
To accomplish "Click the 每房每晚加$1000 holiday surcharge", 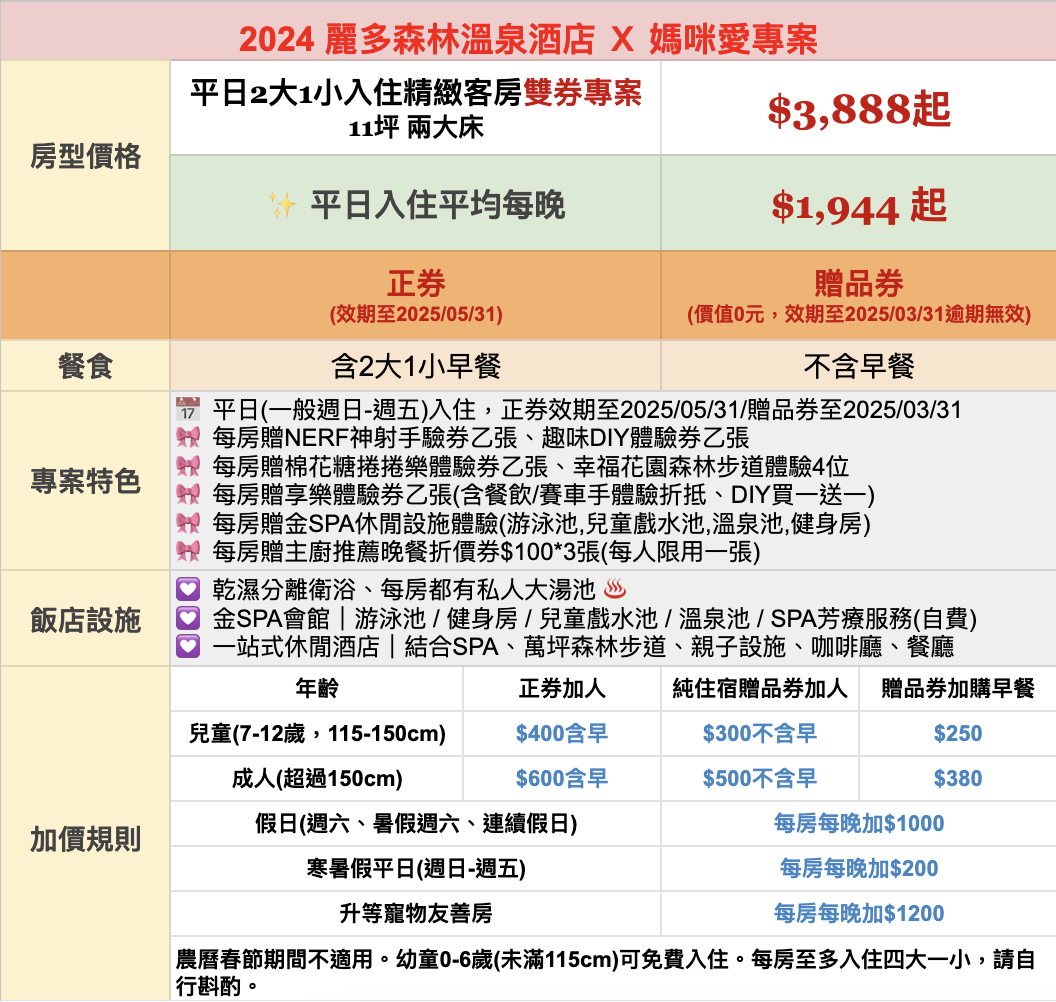I will [x=858, y=824].
